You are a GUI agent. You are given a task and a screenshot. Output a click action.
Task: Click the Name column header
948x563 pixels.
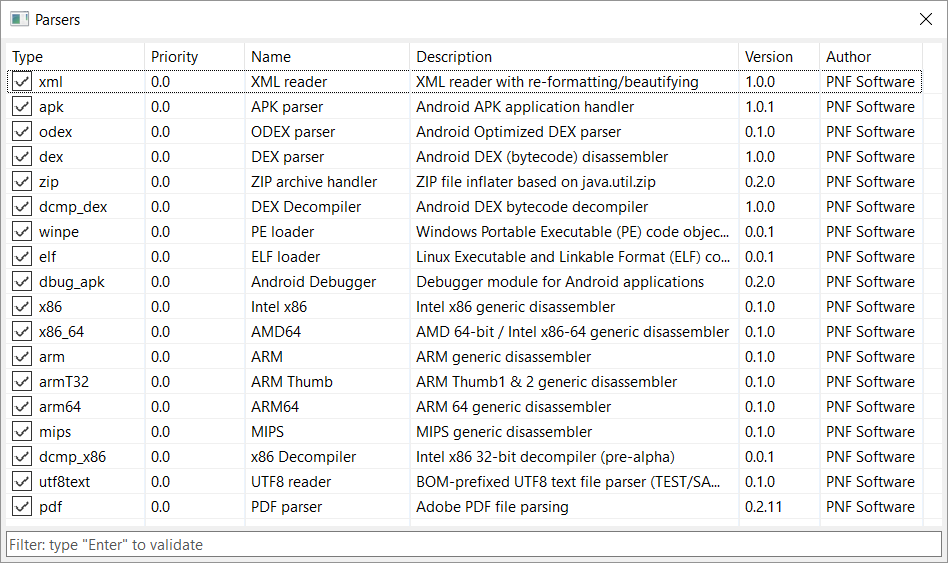[x=327, y=57]
